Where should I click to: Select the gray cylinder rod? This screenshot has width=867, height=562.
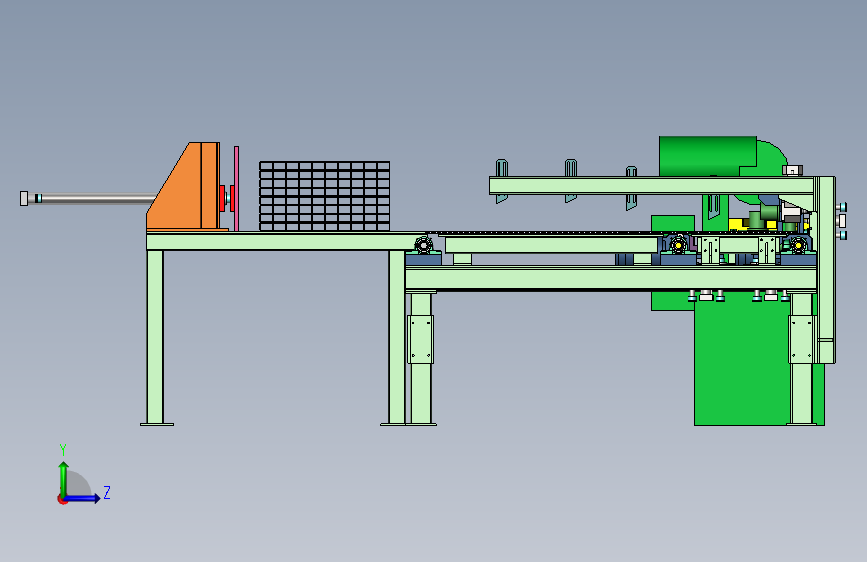point(97,198)
